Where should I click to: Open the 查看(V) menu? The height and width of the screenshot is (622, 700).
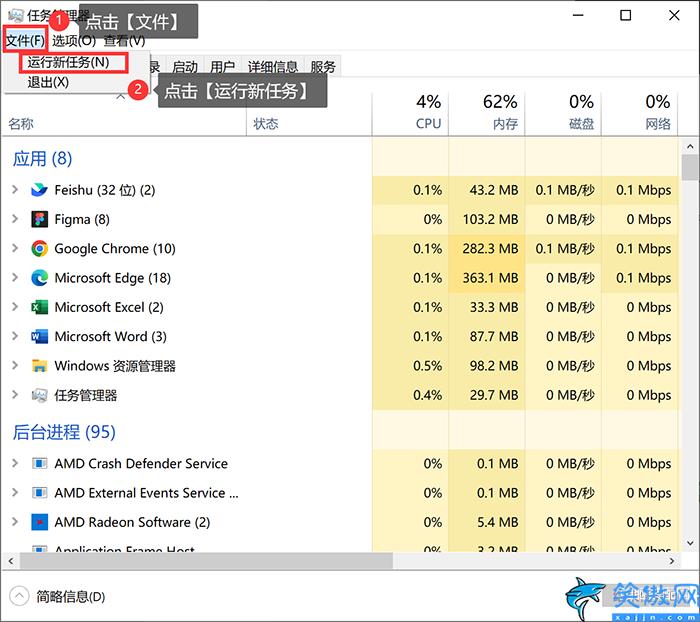[x=125, y=41]
